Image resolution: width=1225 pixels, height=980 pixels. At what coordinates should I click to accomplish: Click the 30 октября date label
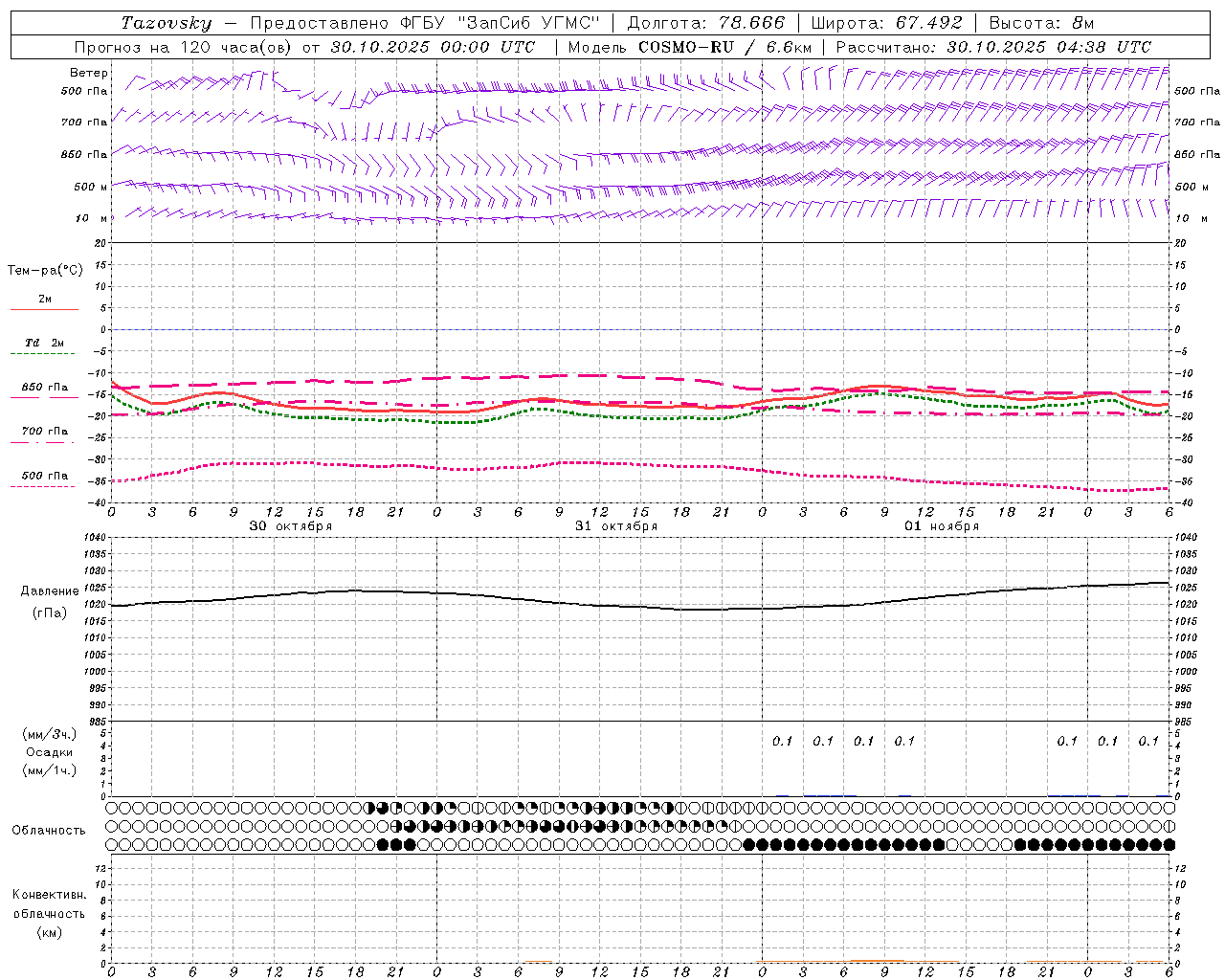click(x=291, y=526)
